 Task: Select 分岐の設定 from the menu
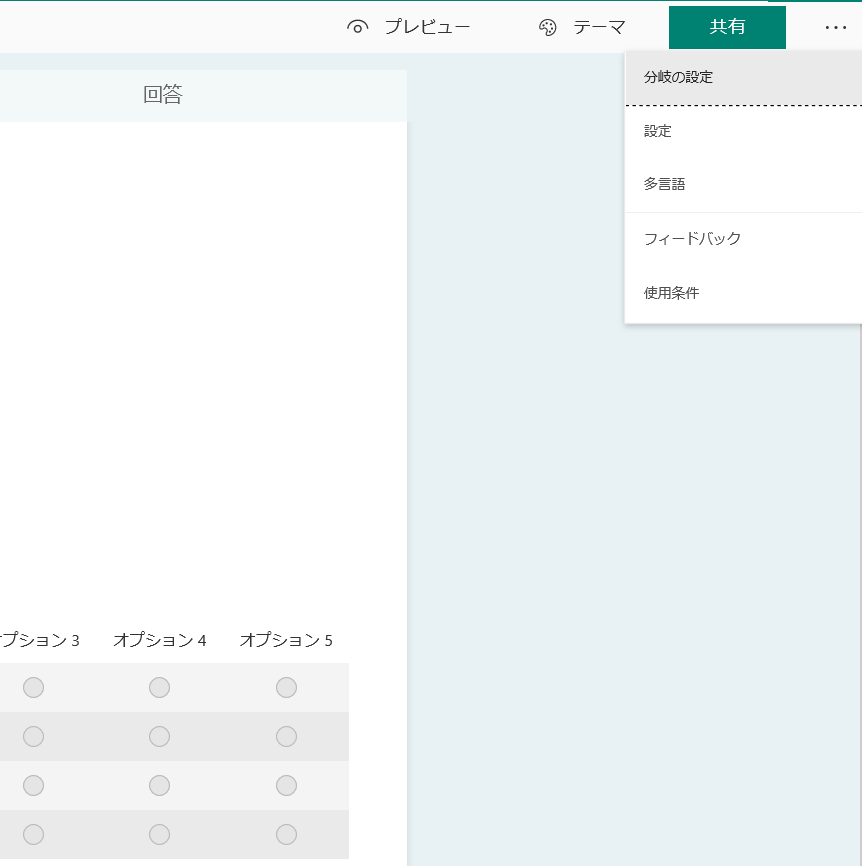743,77
